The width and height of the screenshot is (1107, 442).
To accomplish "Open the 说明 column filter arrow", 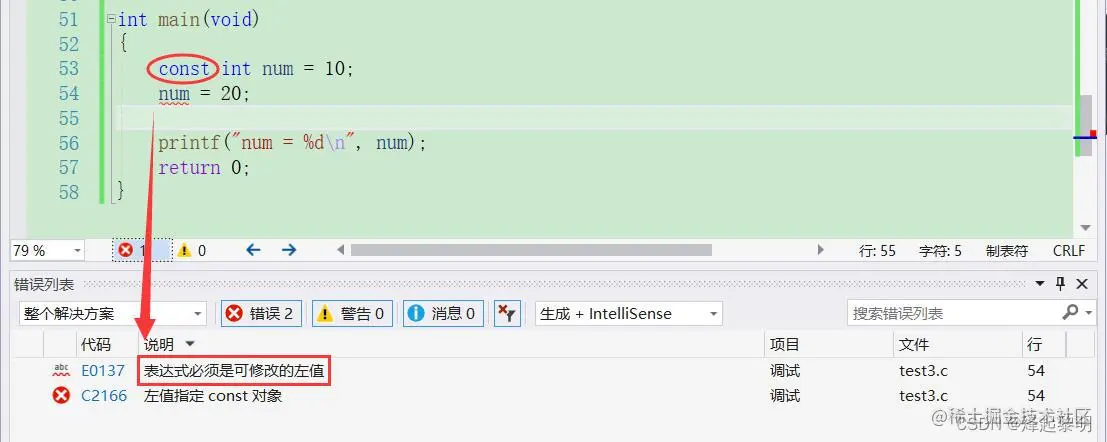I will [x=189, y=345].
